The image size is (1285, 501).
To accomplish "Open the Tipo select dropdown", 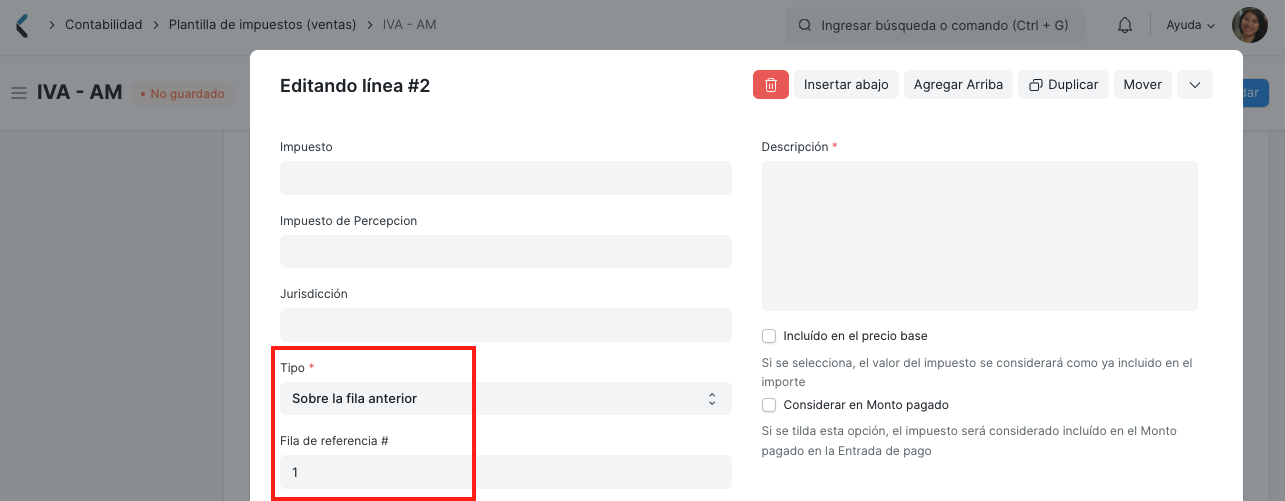I will coord(506,398).
